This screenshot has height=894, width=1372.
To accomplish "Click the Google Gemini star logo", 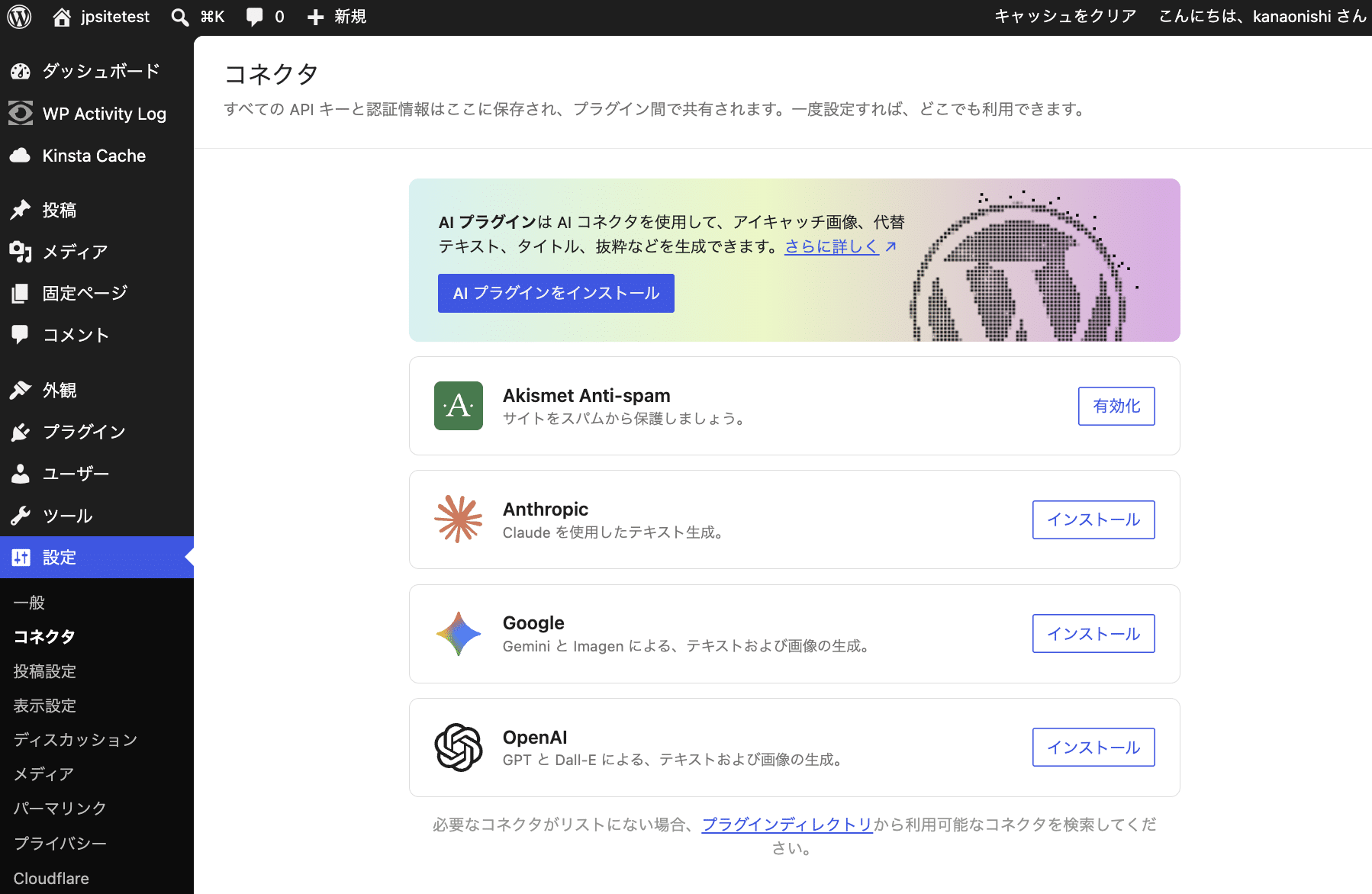I will (x=459, y=634).
